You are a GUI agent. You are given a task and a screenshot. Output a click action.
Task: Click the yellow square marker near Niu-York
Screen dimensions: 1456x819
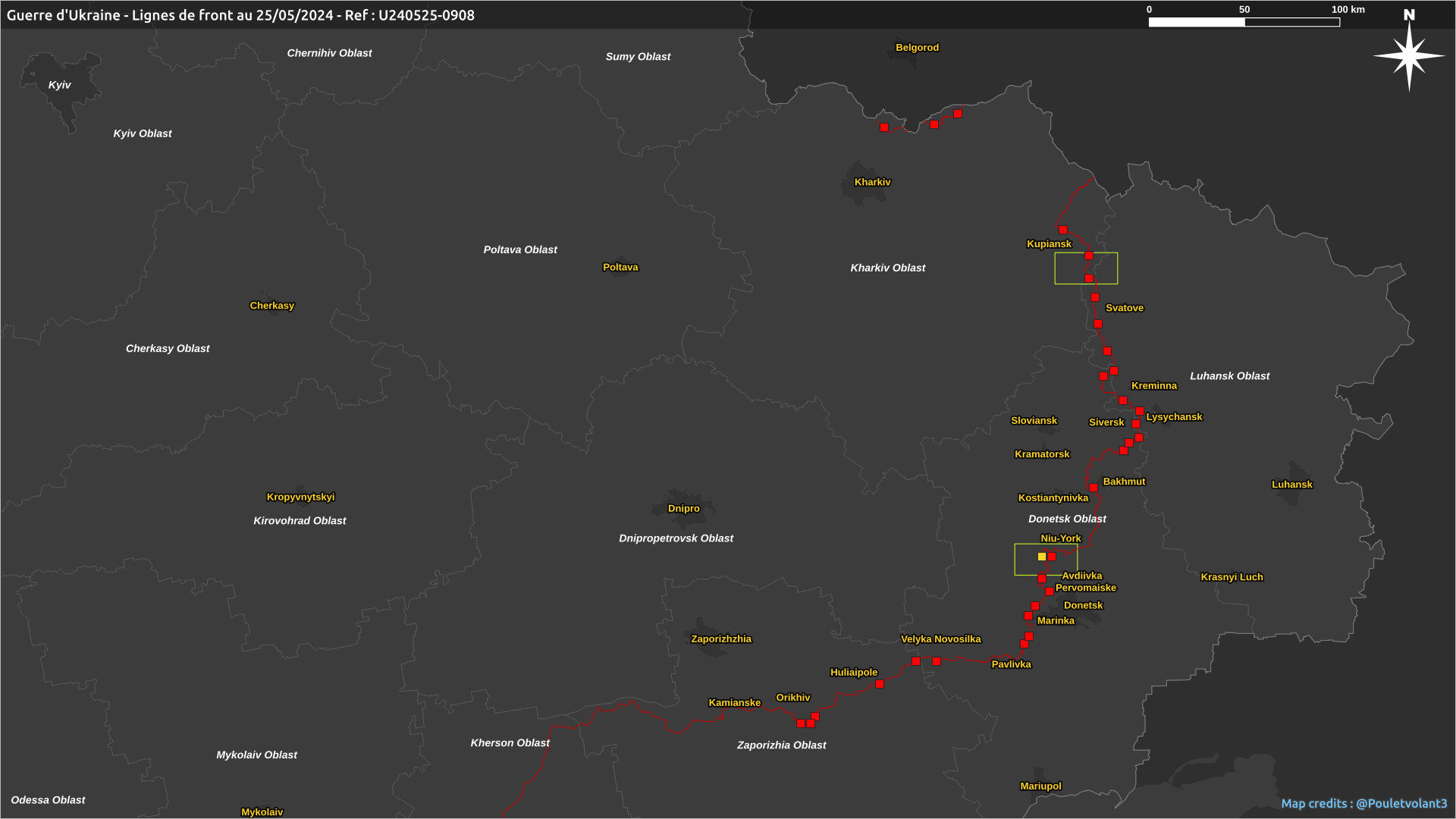pyautogui.click(x=1042, y=557)
